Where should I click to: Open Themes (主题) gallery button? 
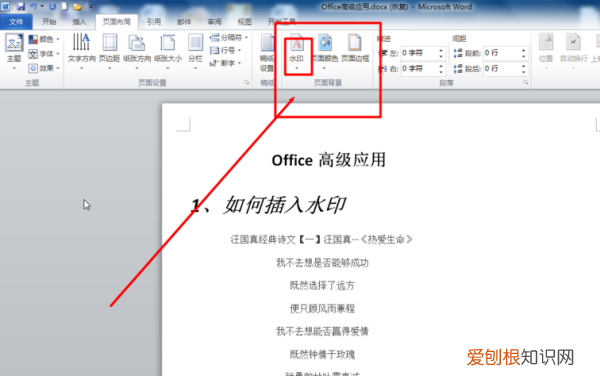point(14,52)
